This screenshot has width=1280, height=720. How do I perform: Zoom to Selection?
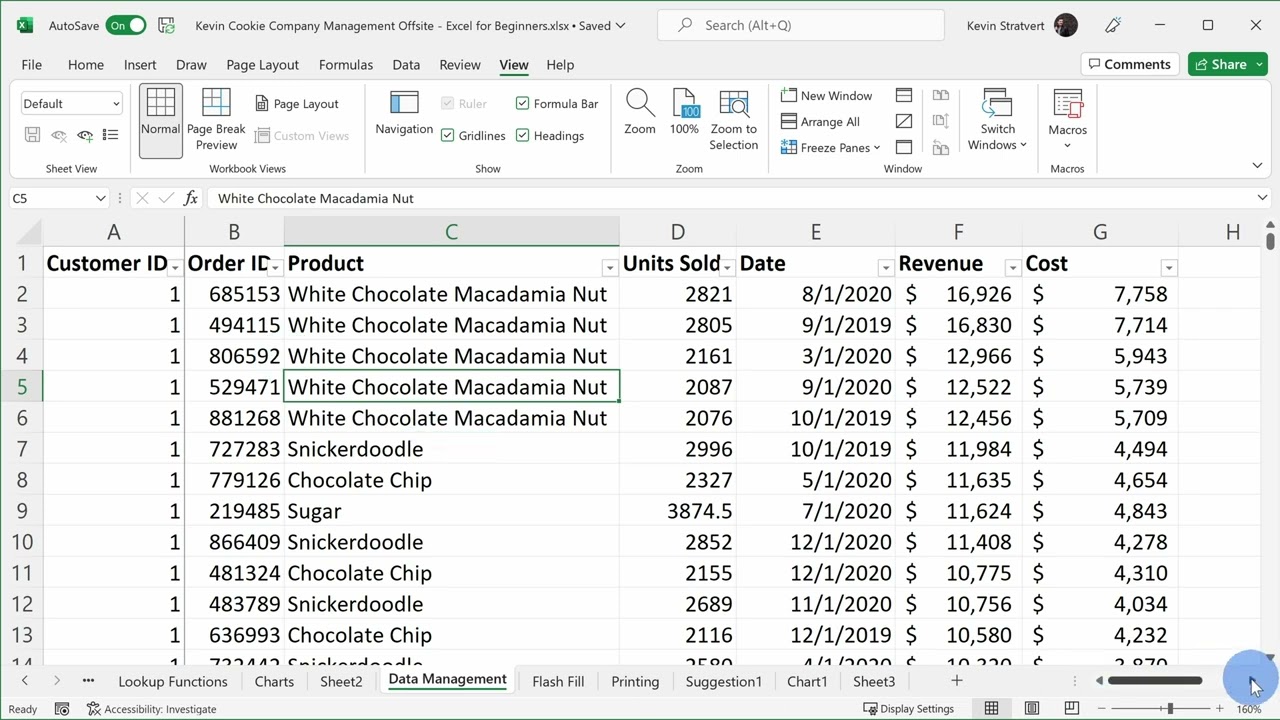pyautogui.click(x=733, y=120)
